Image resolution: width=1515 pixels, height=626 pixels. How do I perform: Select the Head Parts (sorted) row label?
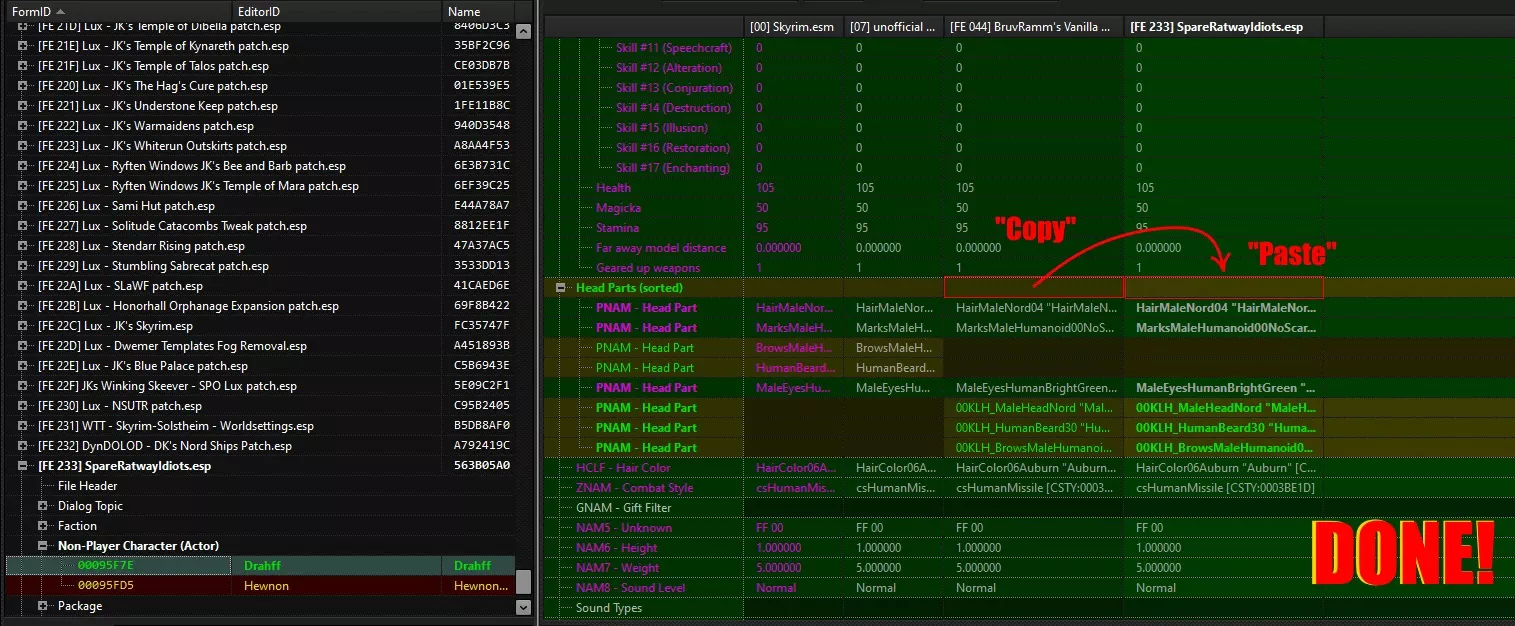629,288
